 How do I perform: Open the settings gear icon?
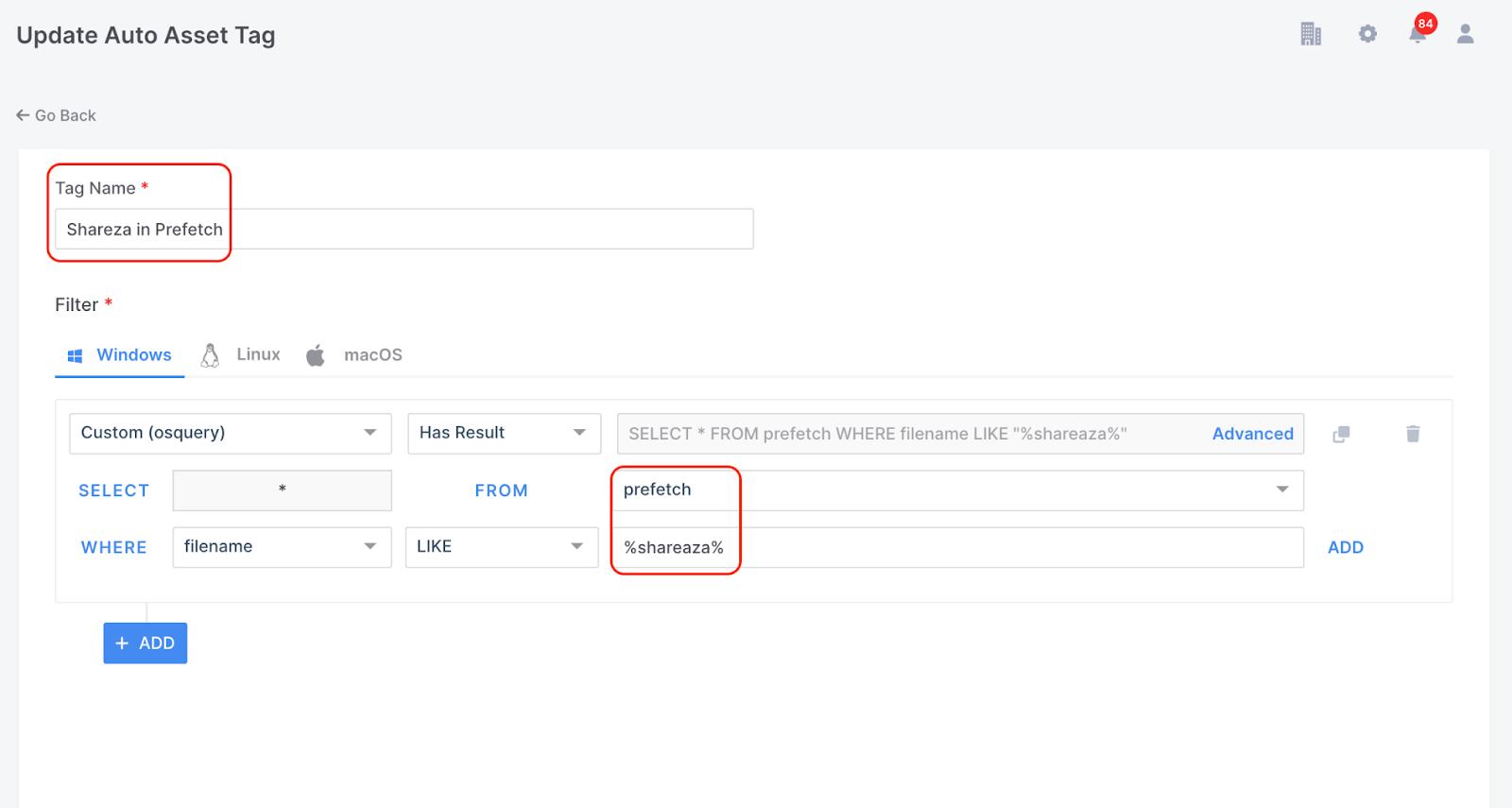(1367, 34)
